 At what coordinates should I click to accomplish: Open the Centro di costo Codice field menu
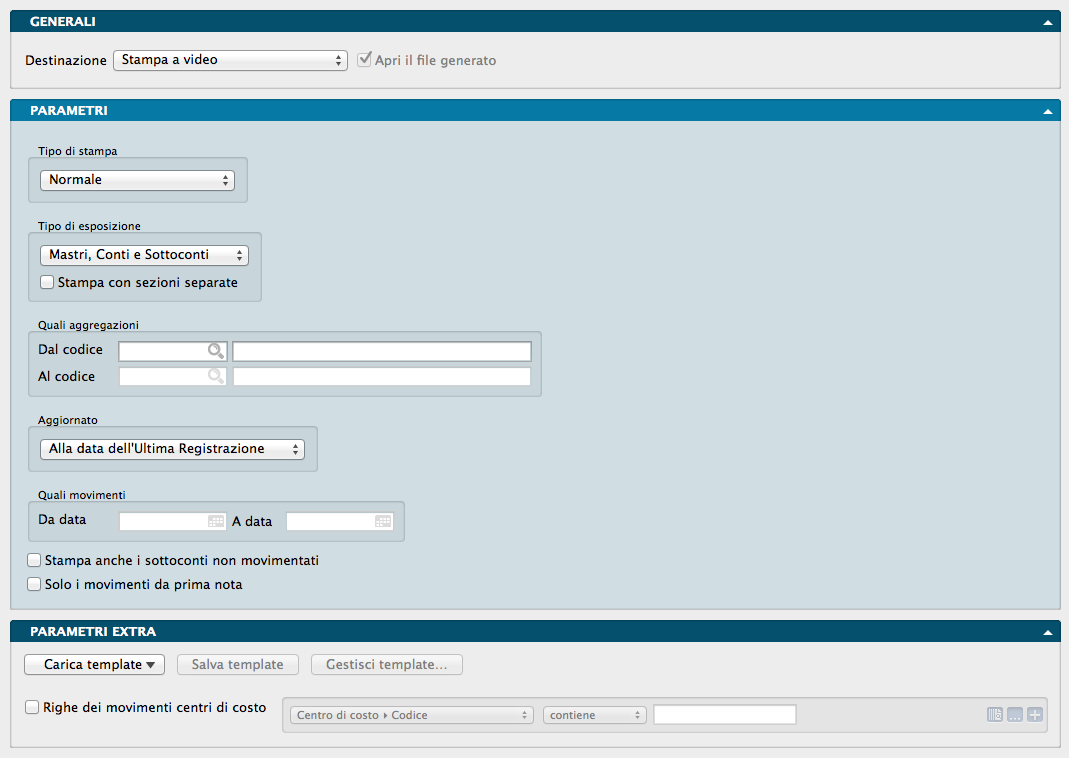411,715
